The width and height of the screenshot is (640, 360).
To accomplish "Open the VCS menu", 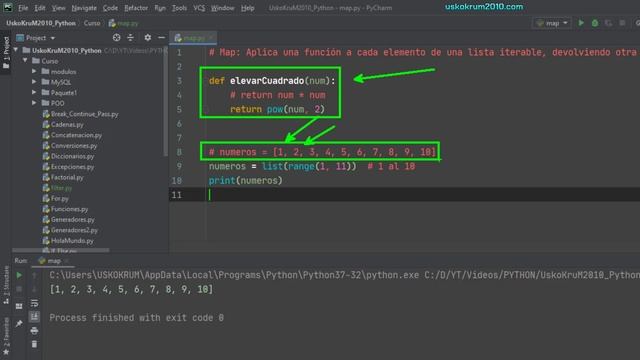I will [199, 8].
